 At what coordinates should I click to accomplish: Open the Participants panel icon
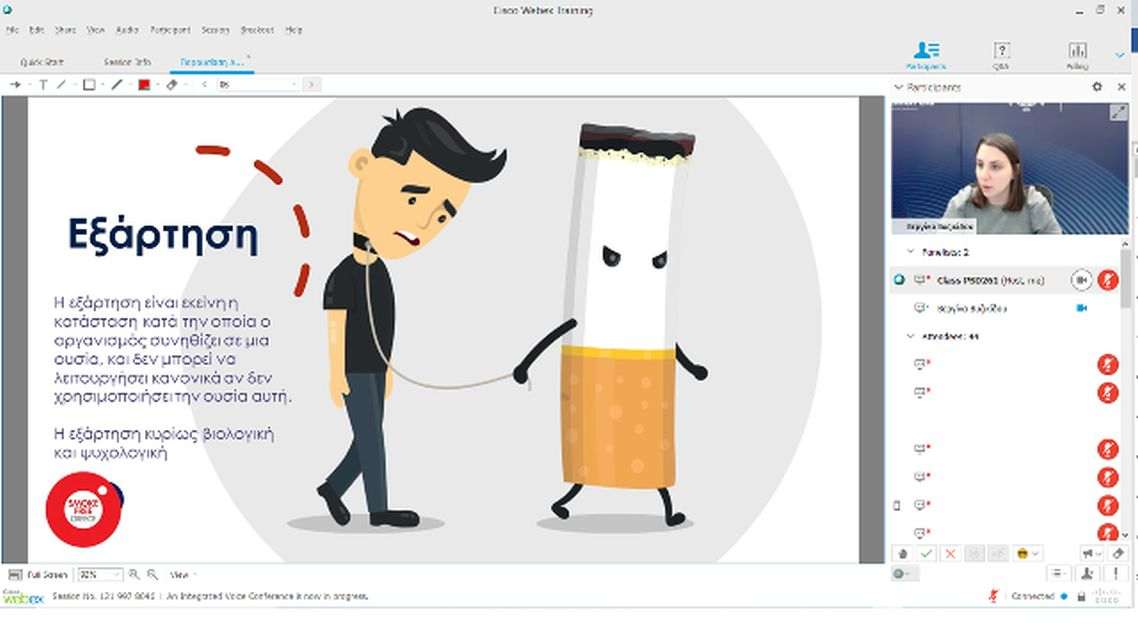point(926,55)
